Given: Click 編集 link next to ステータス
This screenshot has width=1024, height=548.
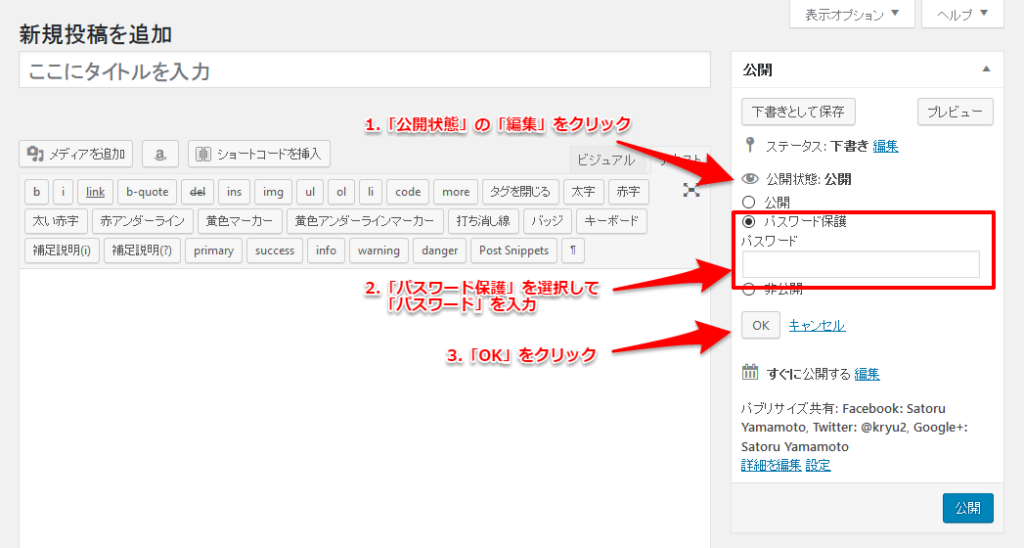Looking at the screenshot, I should click(885, 146).
